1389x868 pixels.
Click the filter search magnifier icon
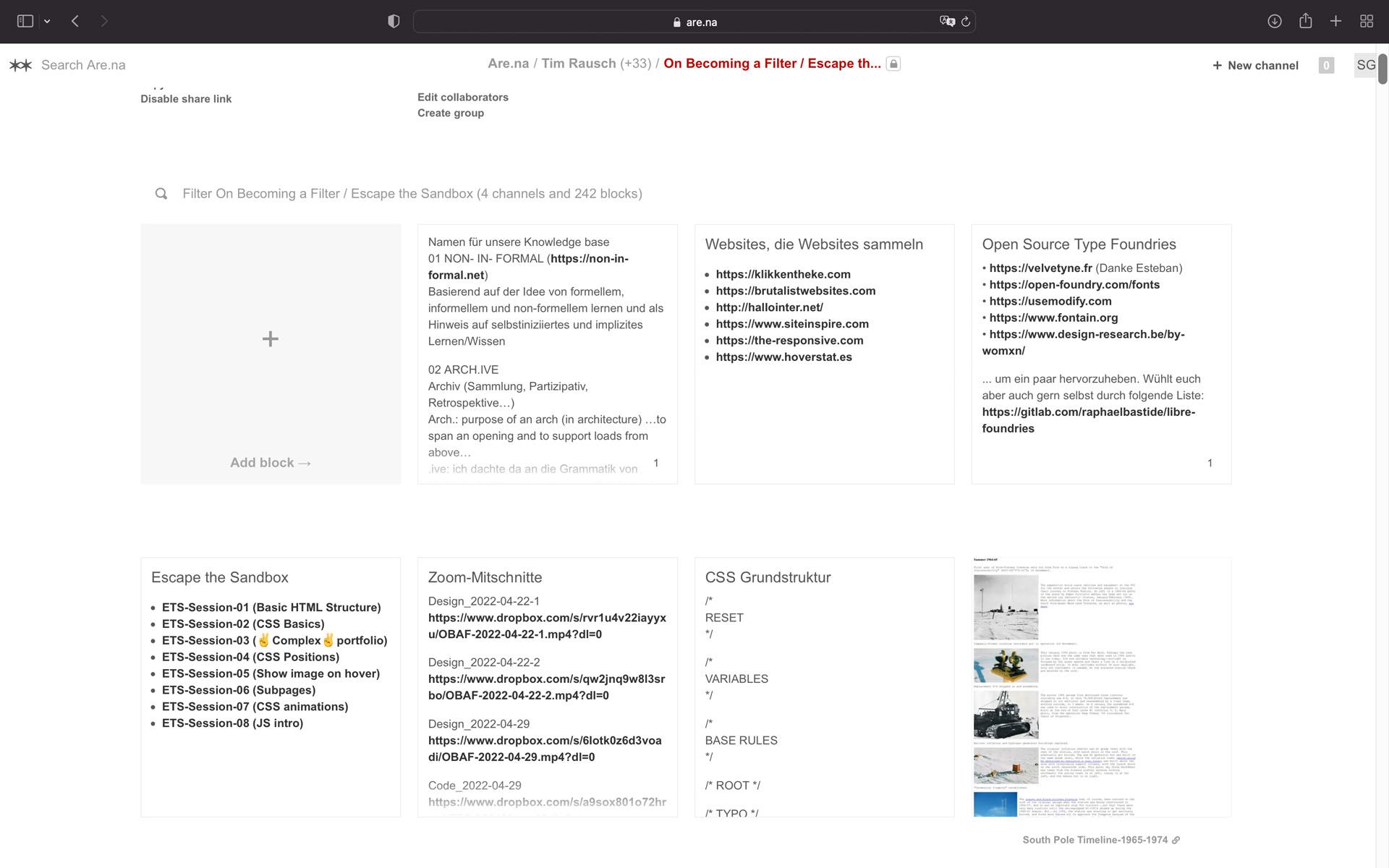point(161,194)
